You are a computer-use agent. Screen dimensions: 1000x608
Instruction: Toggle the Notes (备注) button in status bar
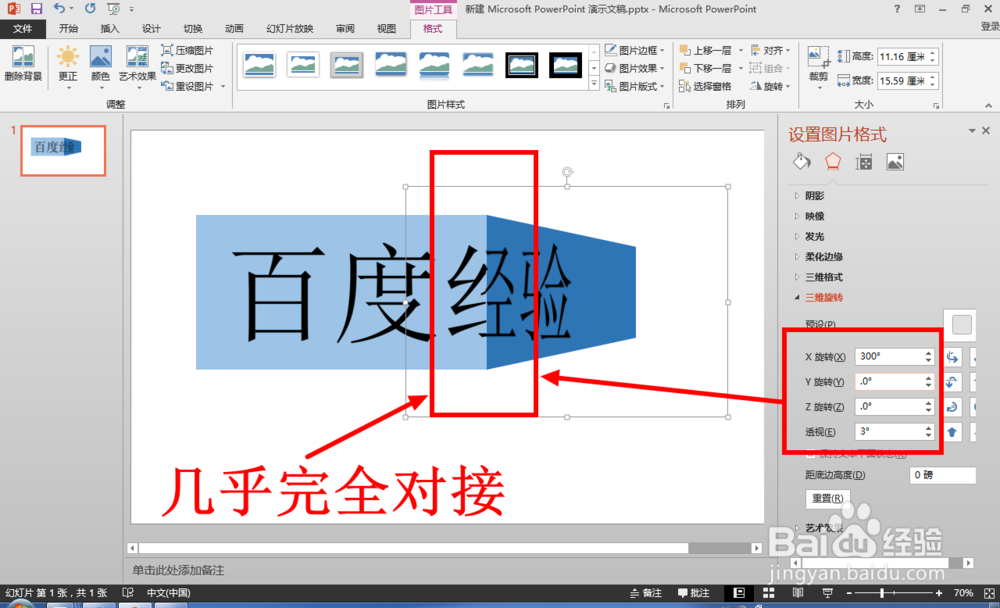tap(645, 593)
